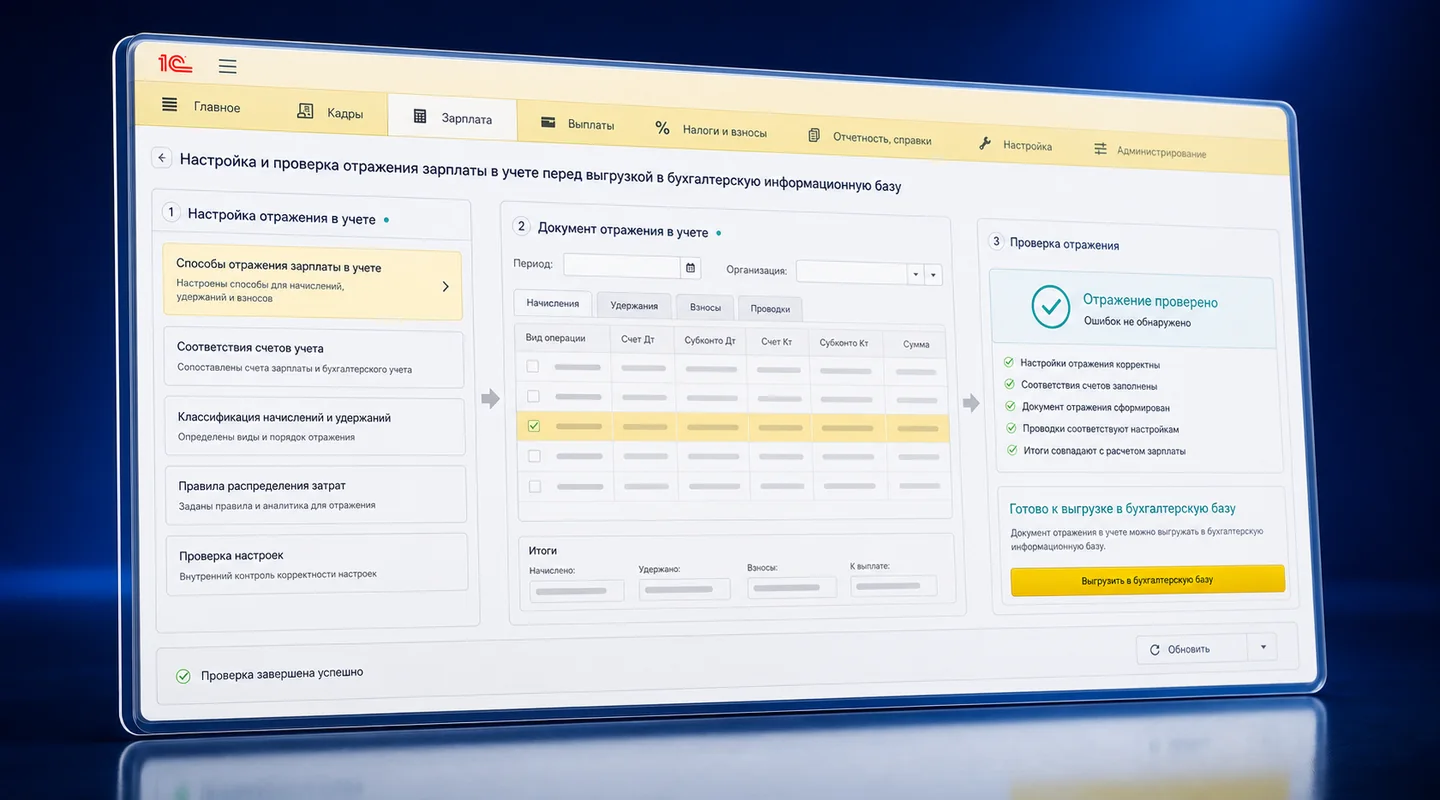Click into the Период input field
Image resolution: width=1440 pixels, height=800 pixels.
click(622, 266)
